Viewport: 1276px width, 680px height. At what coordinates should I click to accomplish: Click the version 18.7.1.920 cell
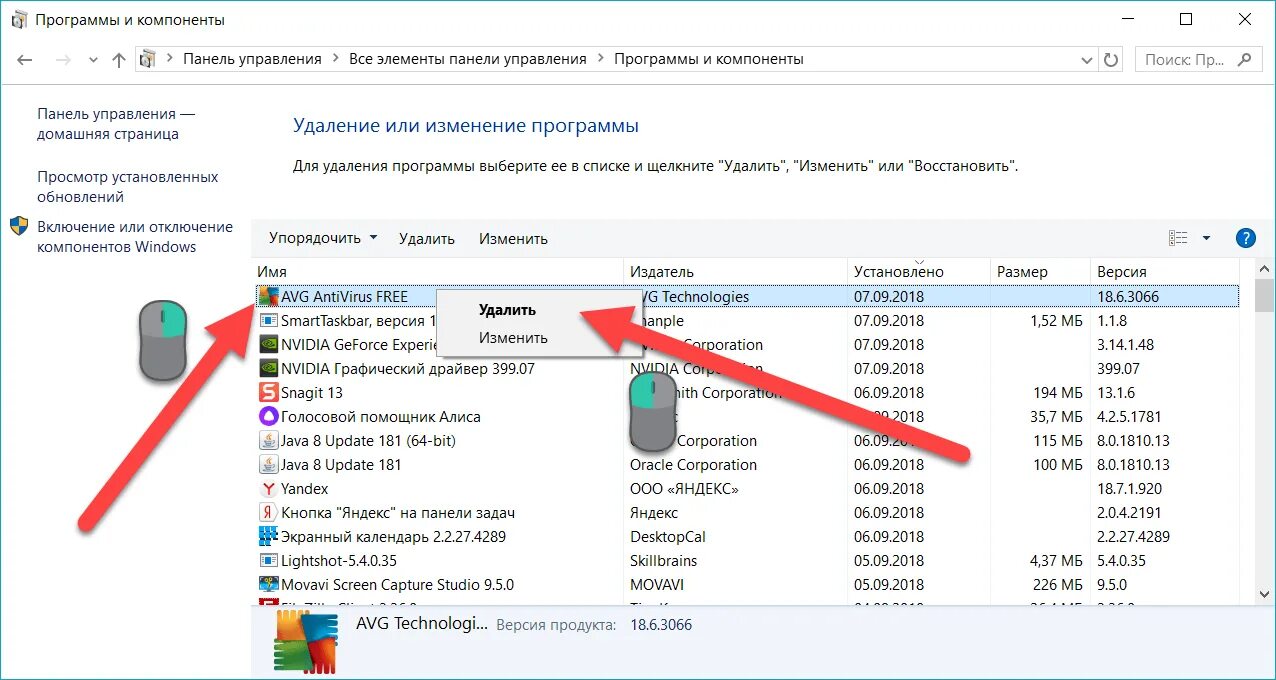click(1130, 488)
